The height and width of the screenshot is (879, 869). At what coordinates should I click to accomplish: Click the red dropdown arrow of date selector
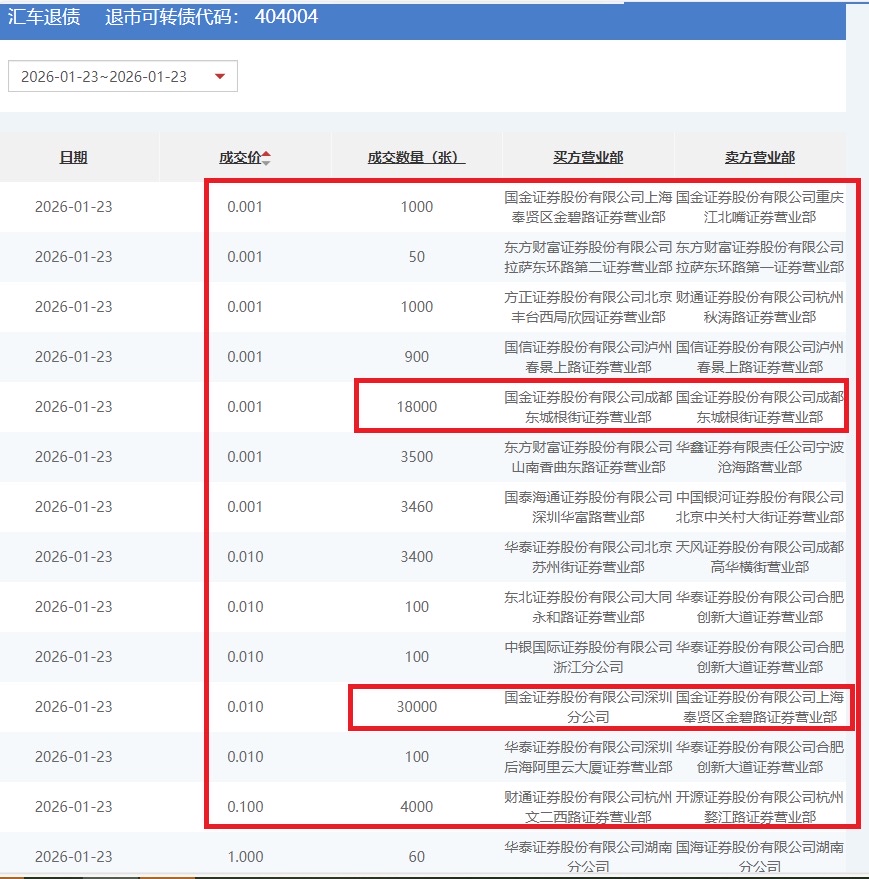click(220, 76)
